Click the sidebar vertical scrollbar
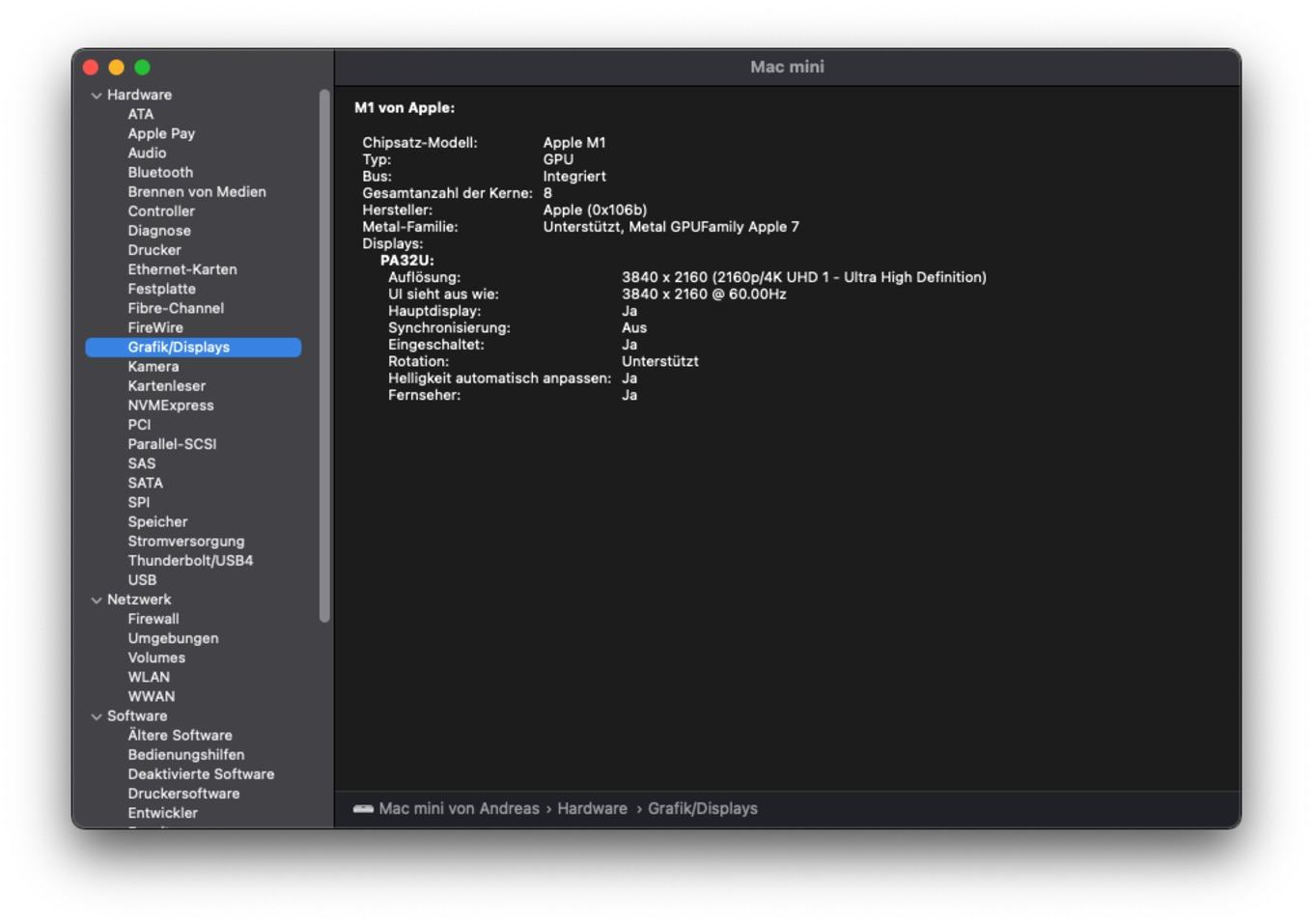This screenshot has width=1313, height=924. [324, 355]
